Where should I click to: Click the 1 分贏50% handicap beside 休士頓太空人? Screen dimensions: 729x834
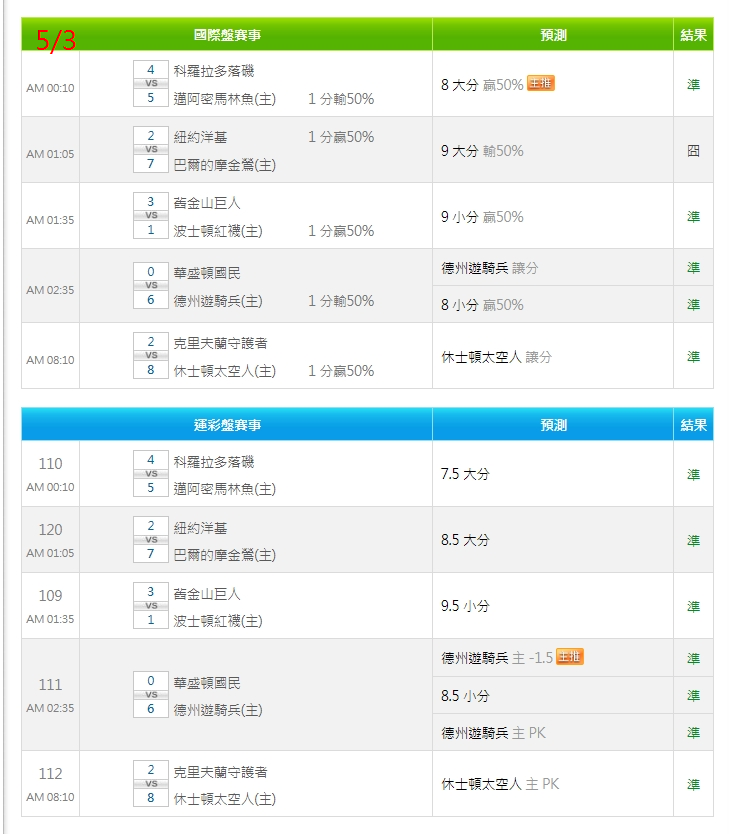coord(341,371)
